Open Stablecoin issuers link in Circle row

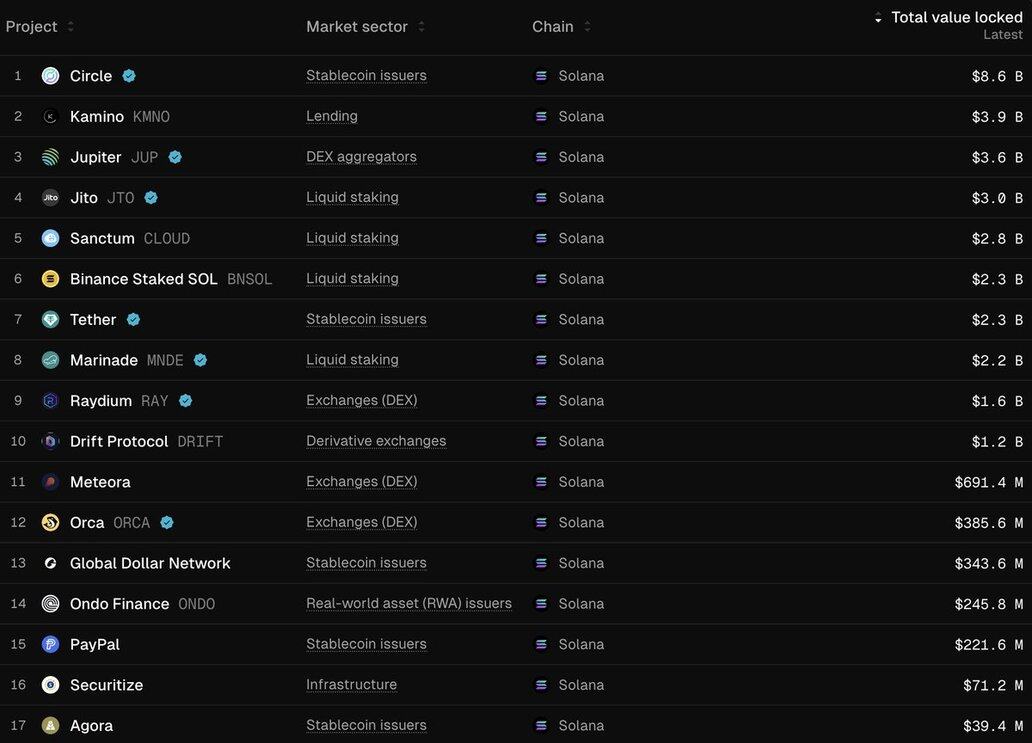pos(367,76)
